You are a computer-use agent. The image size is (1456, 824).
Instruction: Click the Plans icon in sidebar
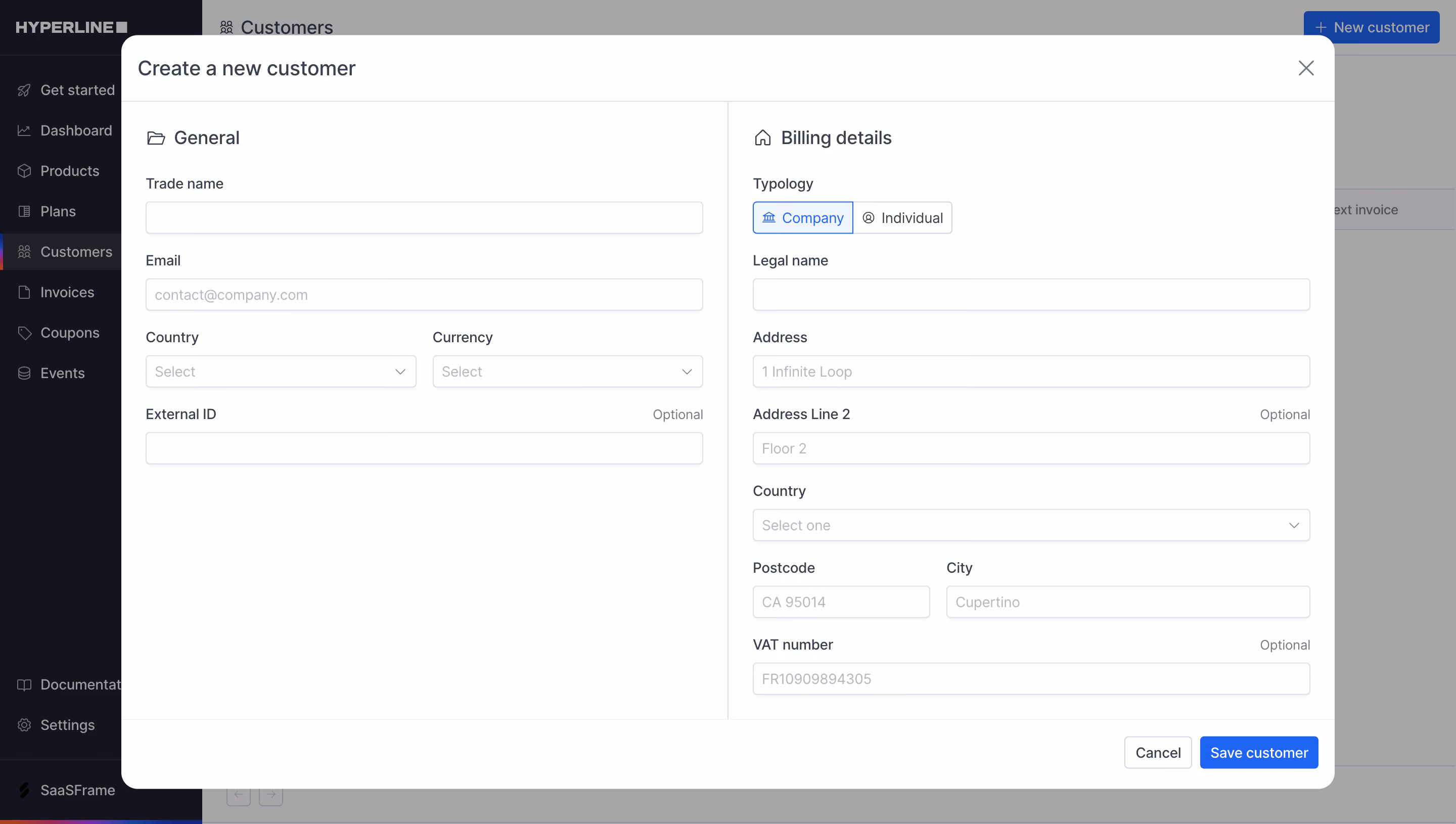pos(24,212)
